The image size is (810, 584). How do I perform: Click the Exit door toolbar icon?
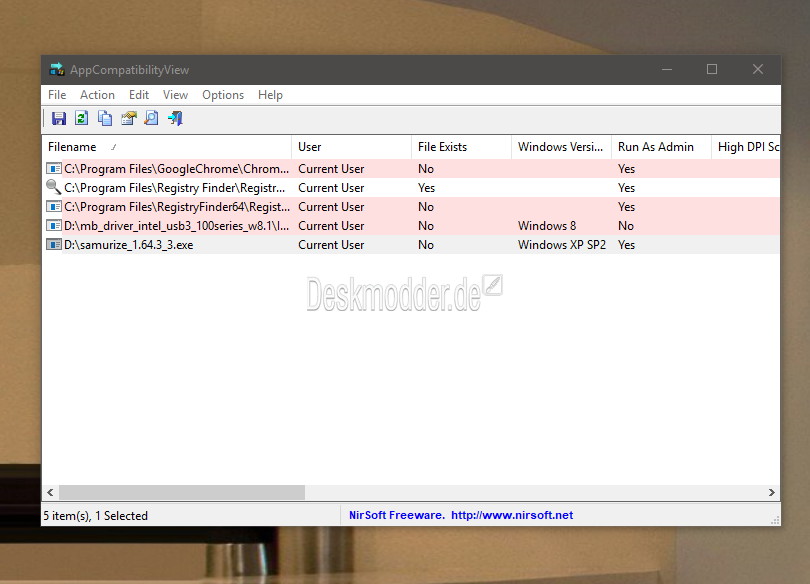(x=175, y=118)
